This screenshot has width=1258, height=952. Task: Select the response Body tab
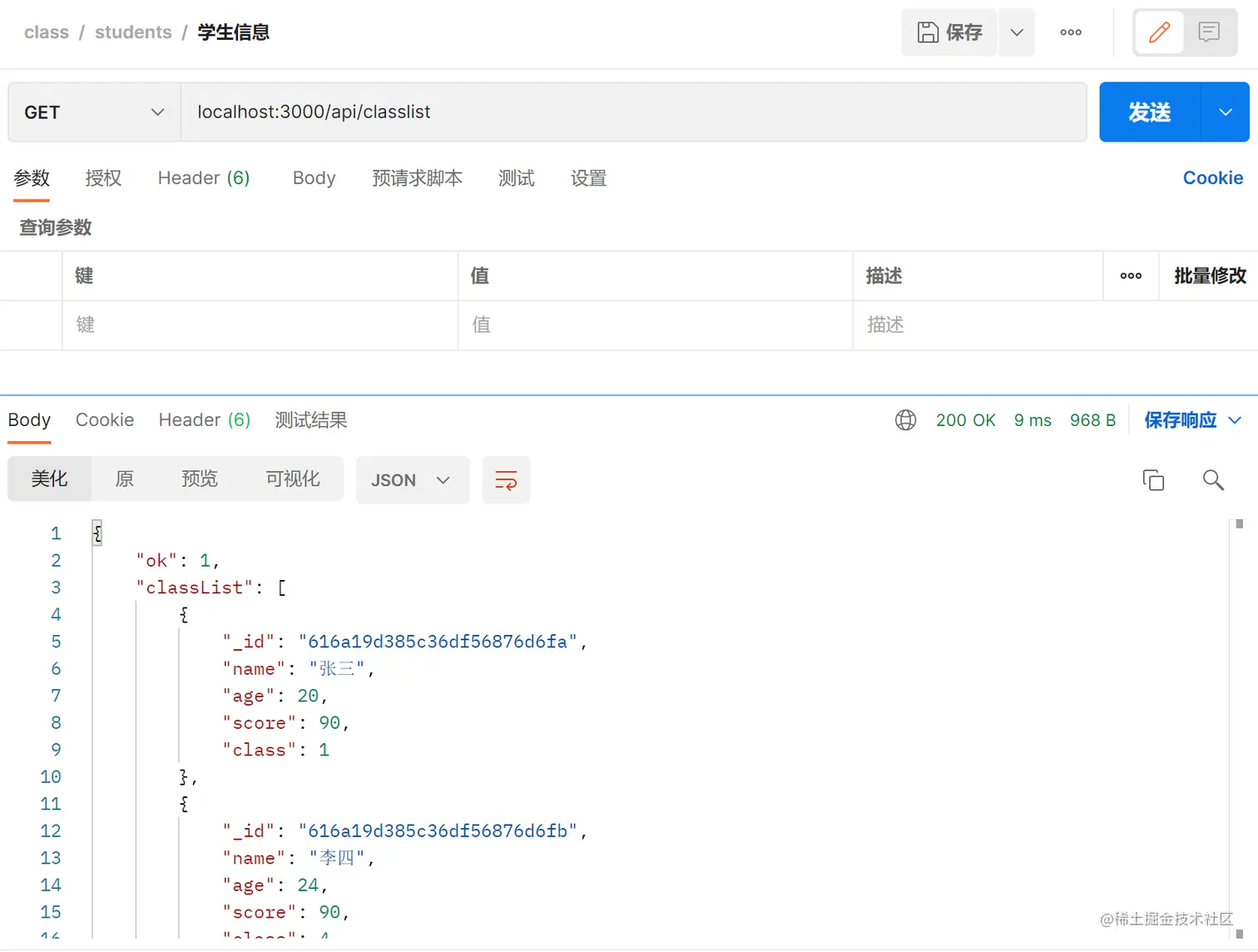tap(29, 420)
